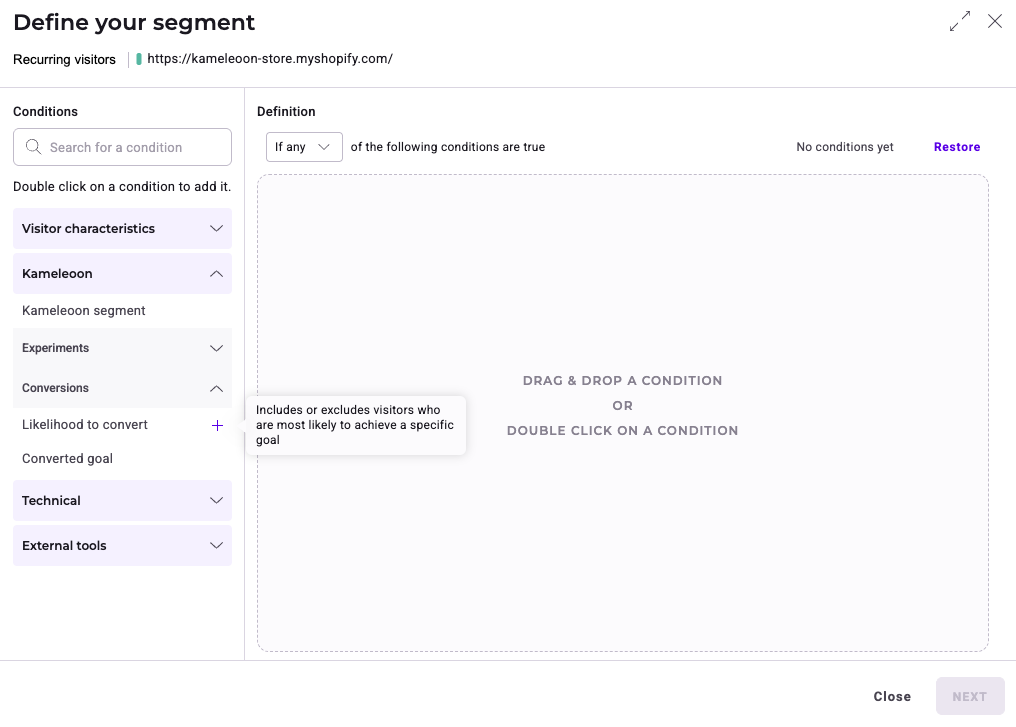This screenshot has width=1016, height=727.
Task: Click the expand fullscreen arrows icon
Action: (960, 21)
